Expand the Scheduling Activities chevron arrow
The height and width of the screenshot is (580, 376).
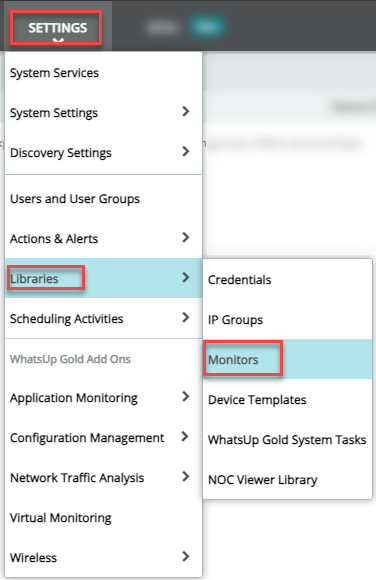(186, 317)
